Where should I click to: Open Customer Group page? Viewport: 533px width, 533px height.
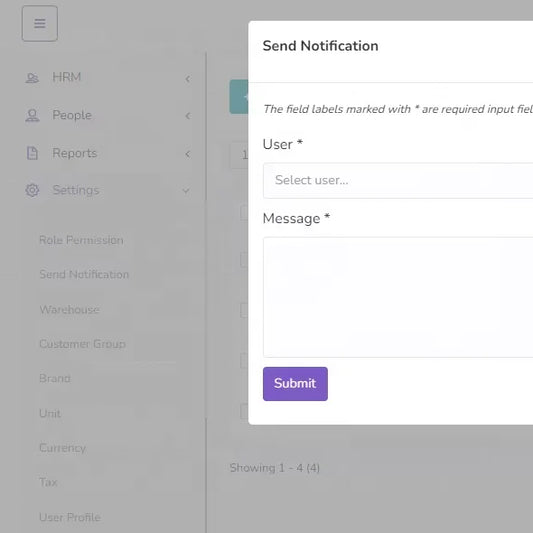coord(82,344)
